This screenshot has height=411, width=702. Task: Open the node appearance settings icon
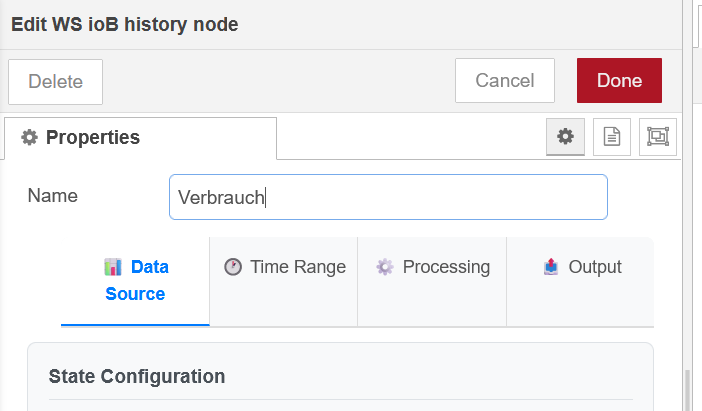click(658, 137)
